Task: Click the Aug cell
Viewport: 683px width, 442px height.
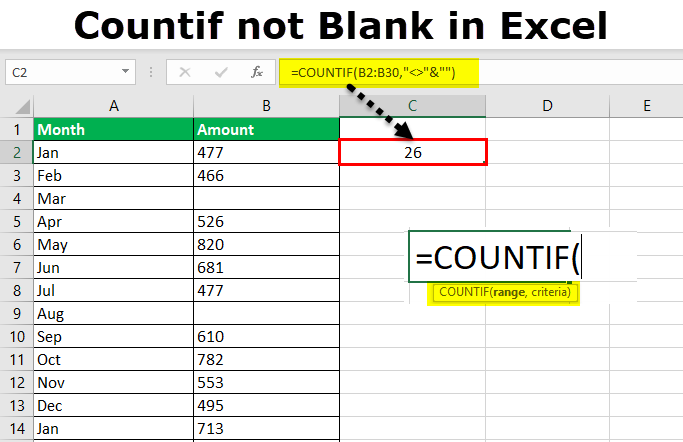Action: click(x=114, y=314)
